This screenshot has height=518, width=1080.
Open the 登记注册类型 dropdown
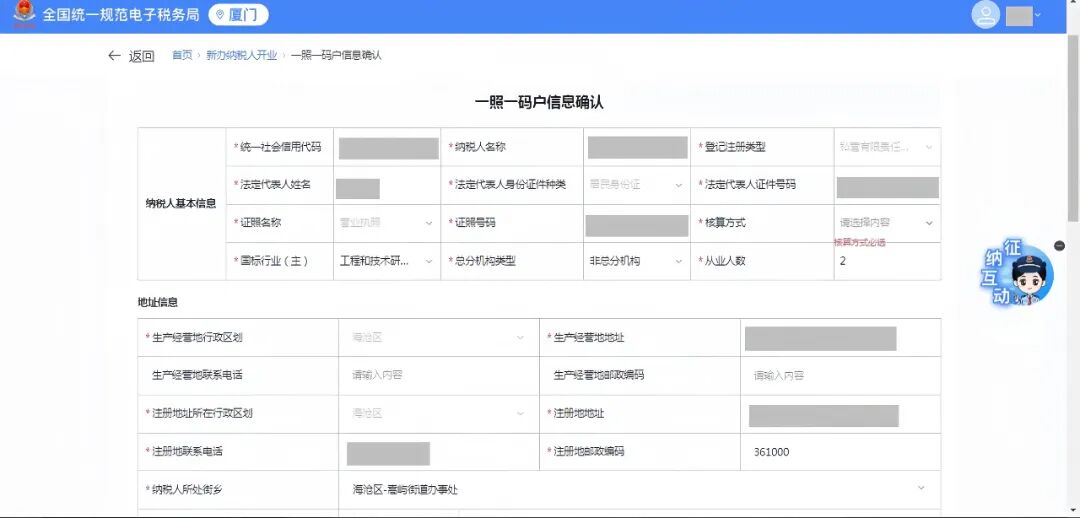(x=887, y=147)
